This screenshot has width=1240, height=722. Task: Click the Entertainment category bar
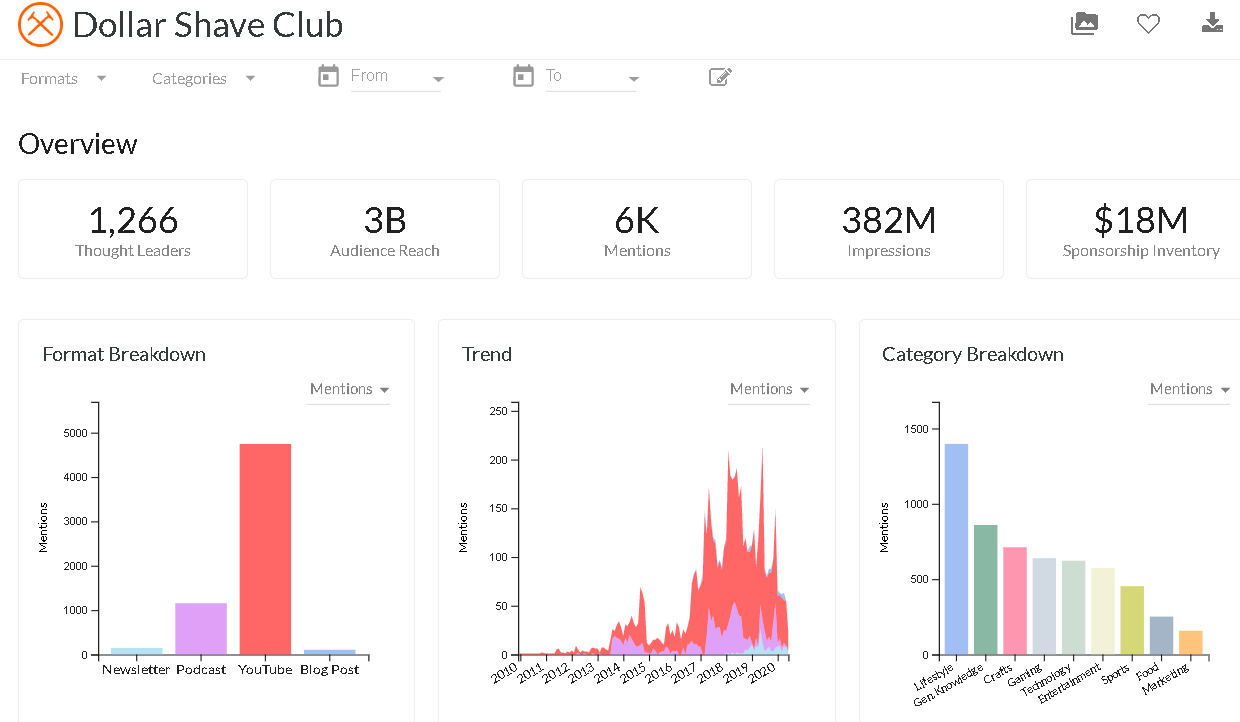tap(1103, 611)
